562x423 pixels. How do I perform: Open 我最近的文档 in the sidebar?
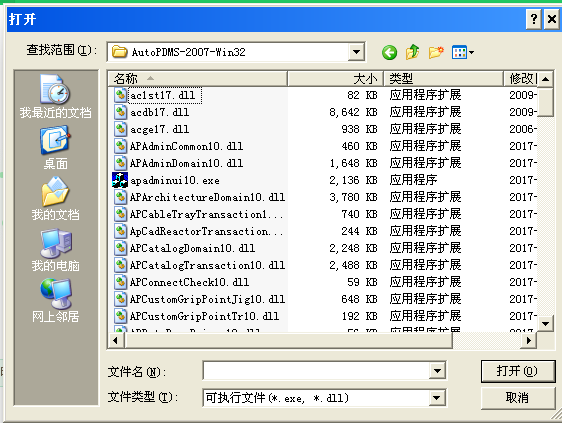pyautogui.click(x=56, y=96)
